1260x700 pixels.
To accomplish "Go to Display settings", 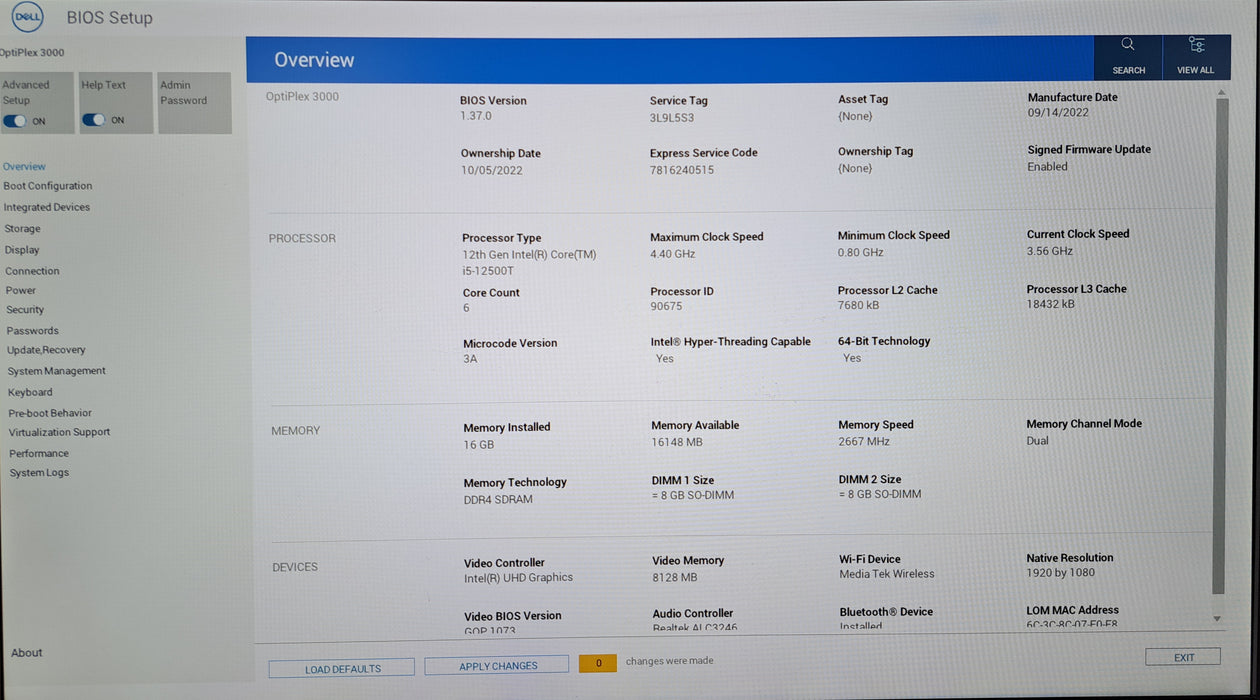I will 22,250.
